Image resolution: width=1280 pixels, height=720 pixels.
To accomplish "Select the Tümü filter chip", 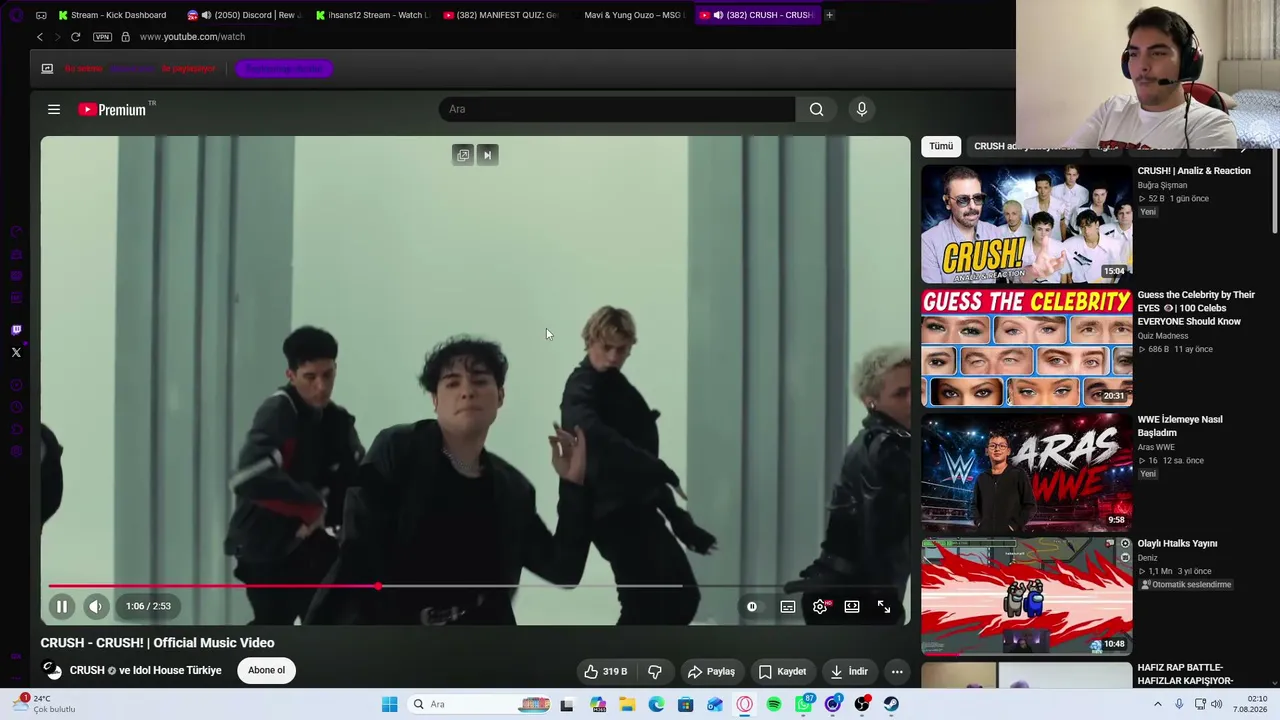I will click(941, 146).
